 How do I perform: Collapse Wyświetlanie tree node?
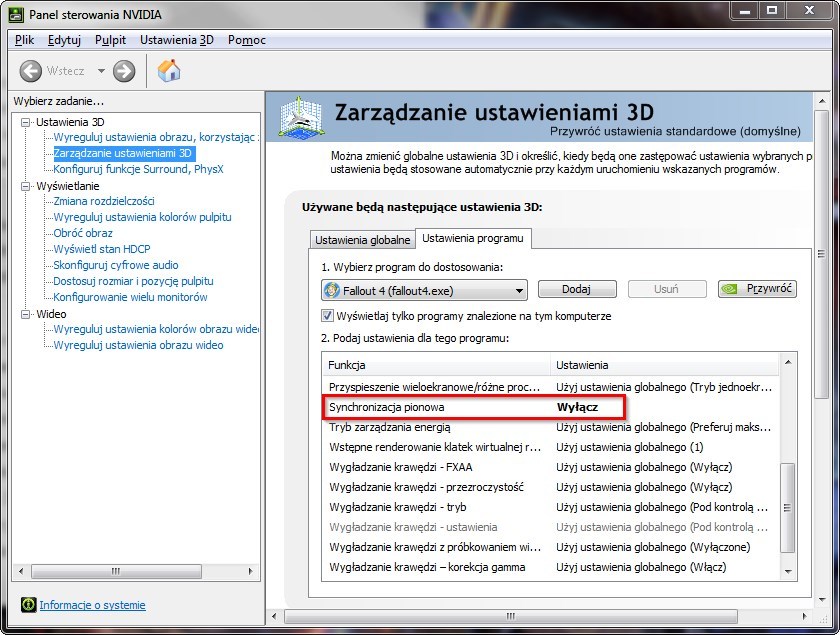[25, 186]
